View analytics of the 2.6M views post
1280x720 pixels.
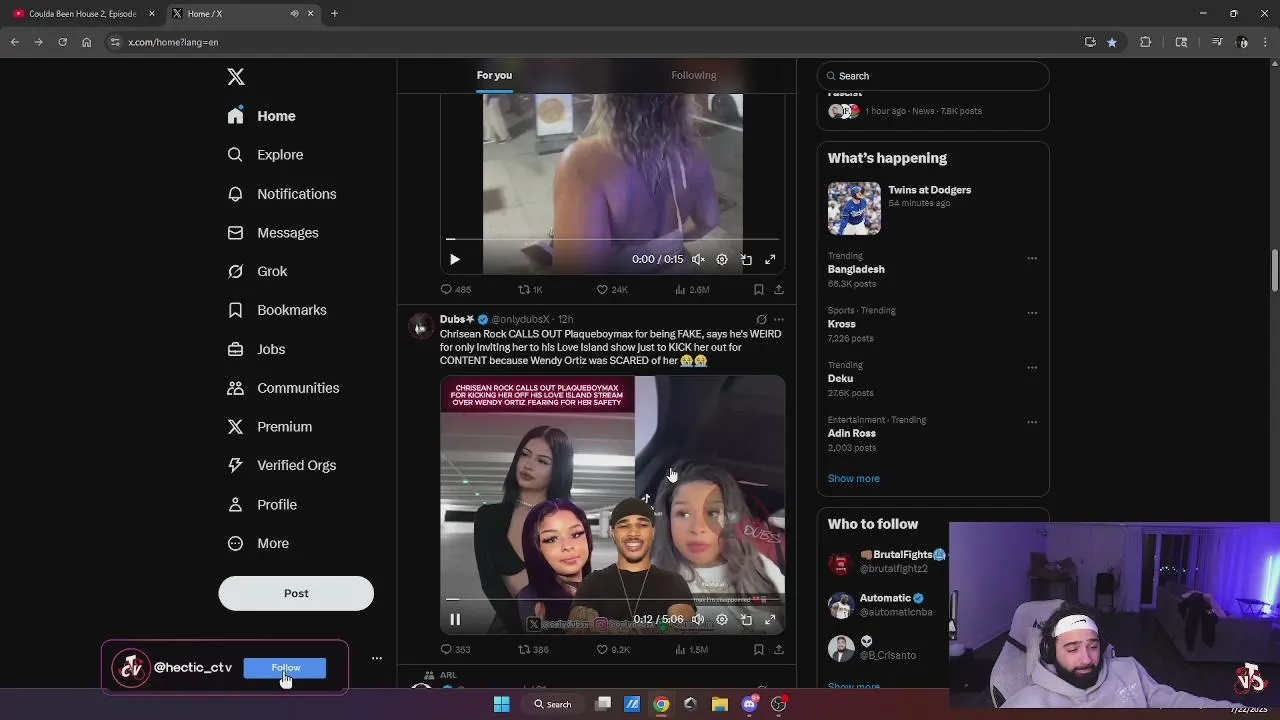coord(692,290)
